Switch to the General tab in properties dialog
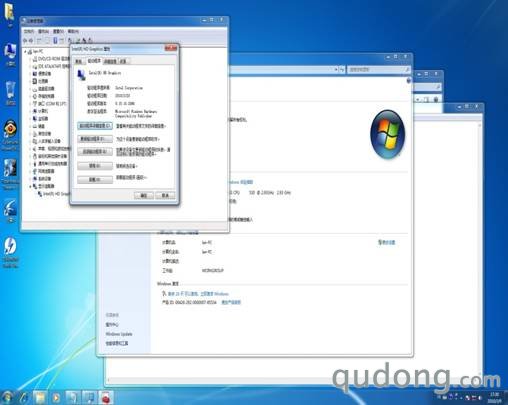Viewport: 508px width, 405px height. [79, 61]
